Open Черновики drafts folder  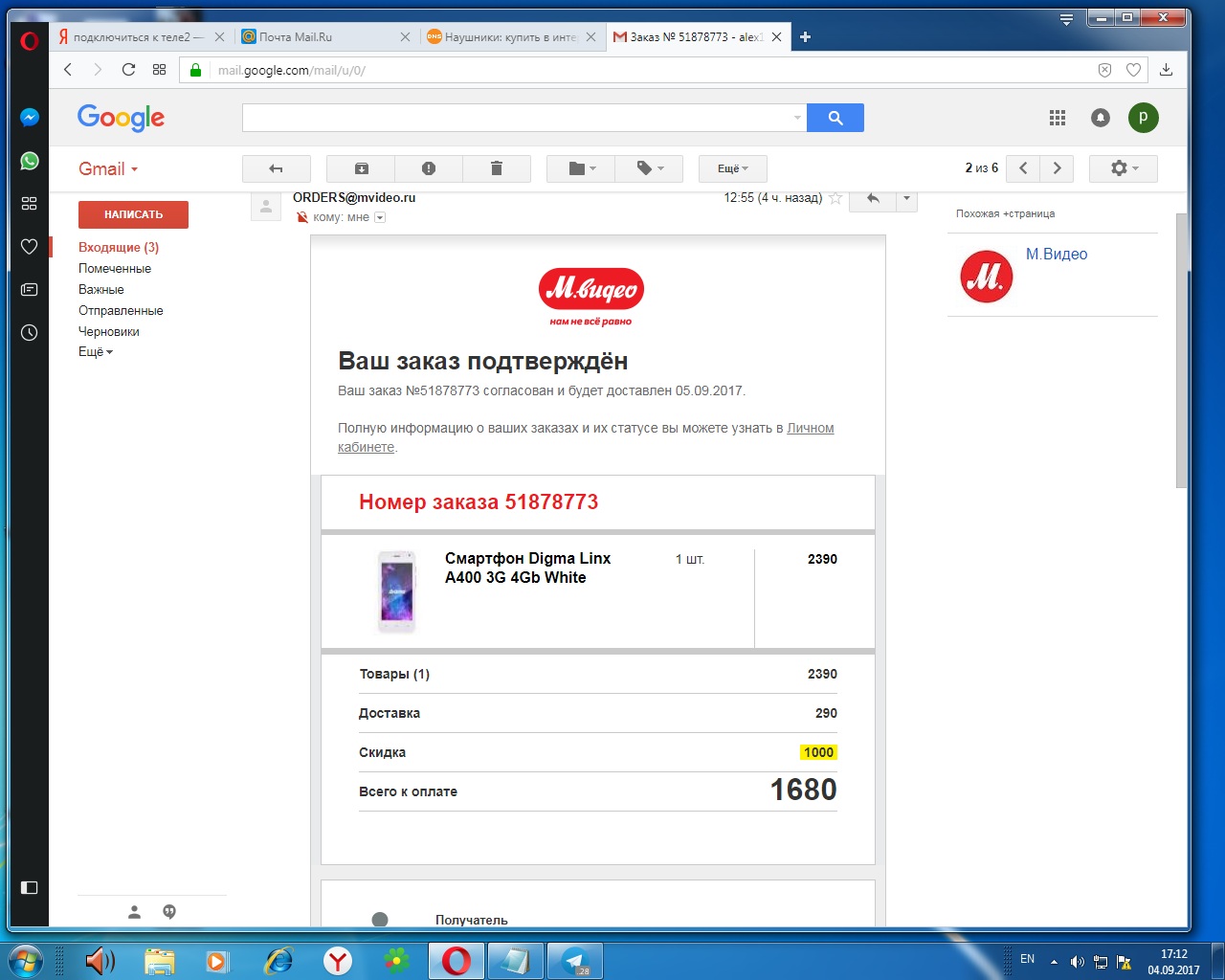point(109,331)
